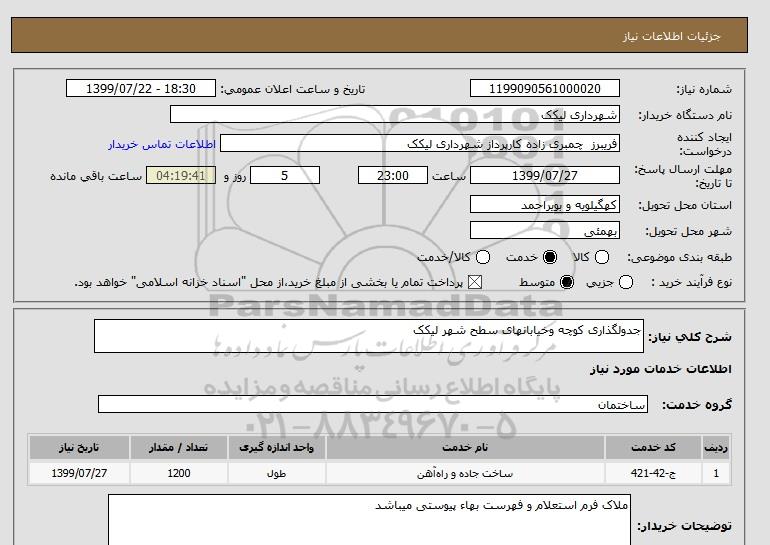
Task: Choose the متوسط purchase type radio
Action: pos(567,282)
